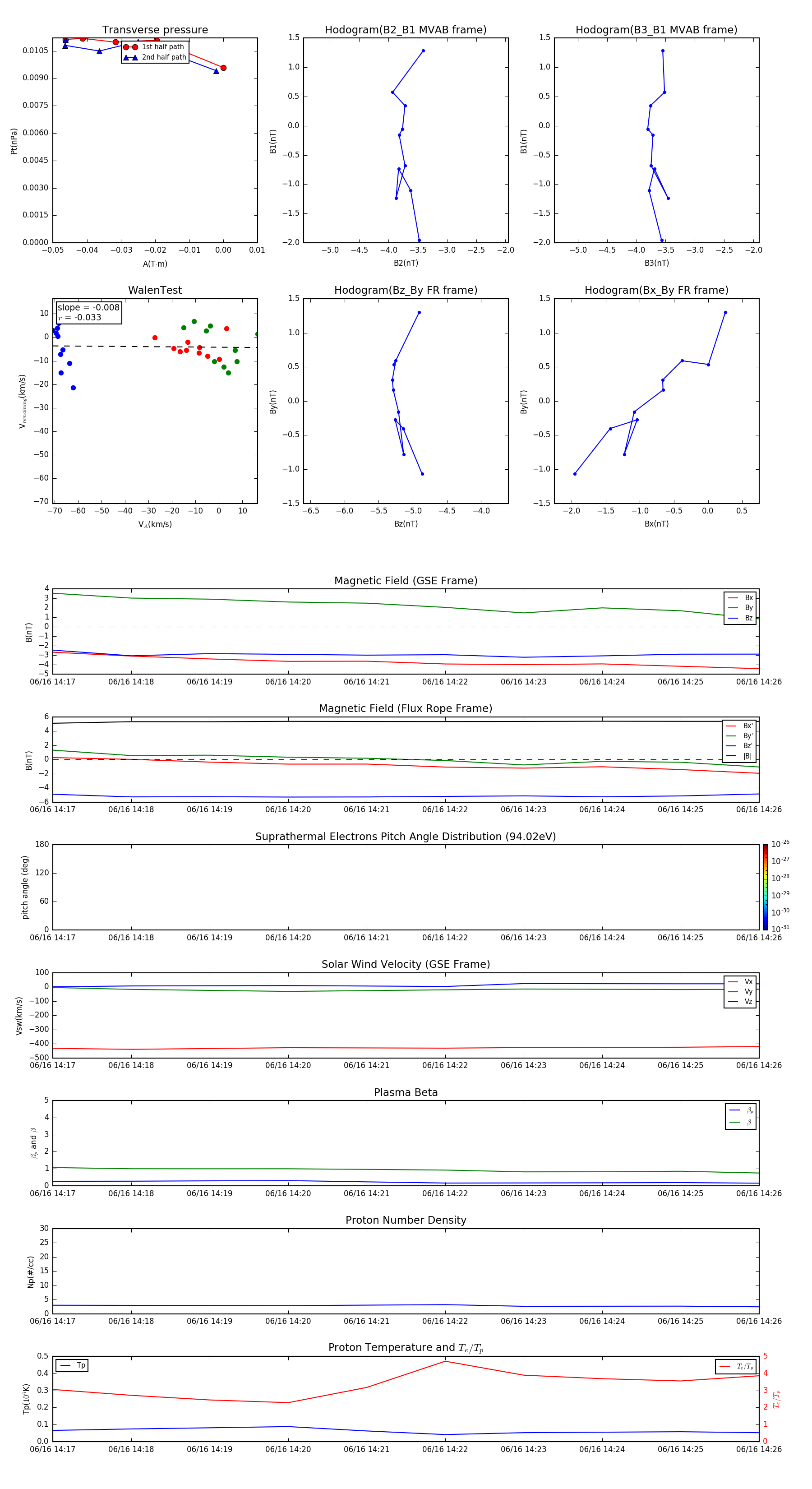
Task: Click the Vx legend entry
Action: point(740,981)
